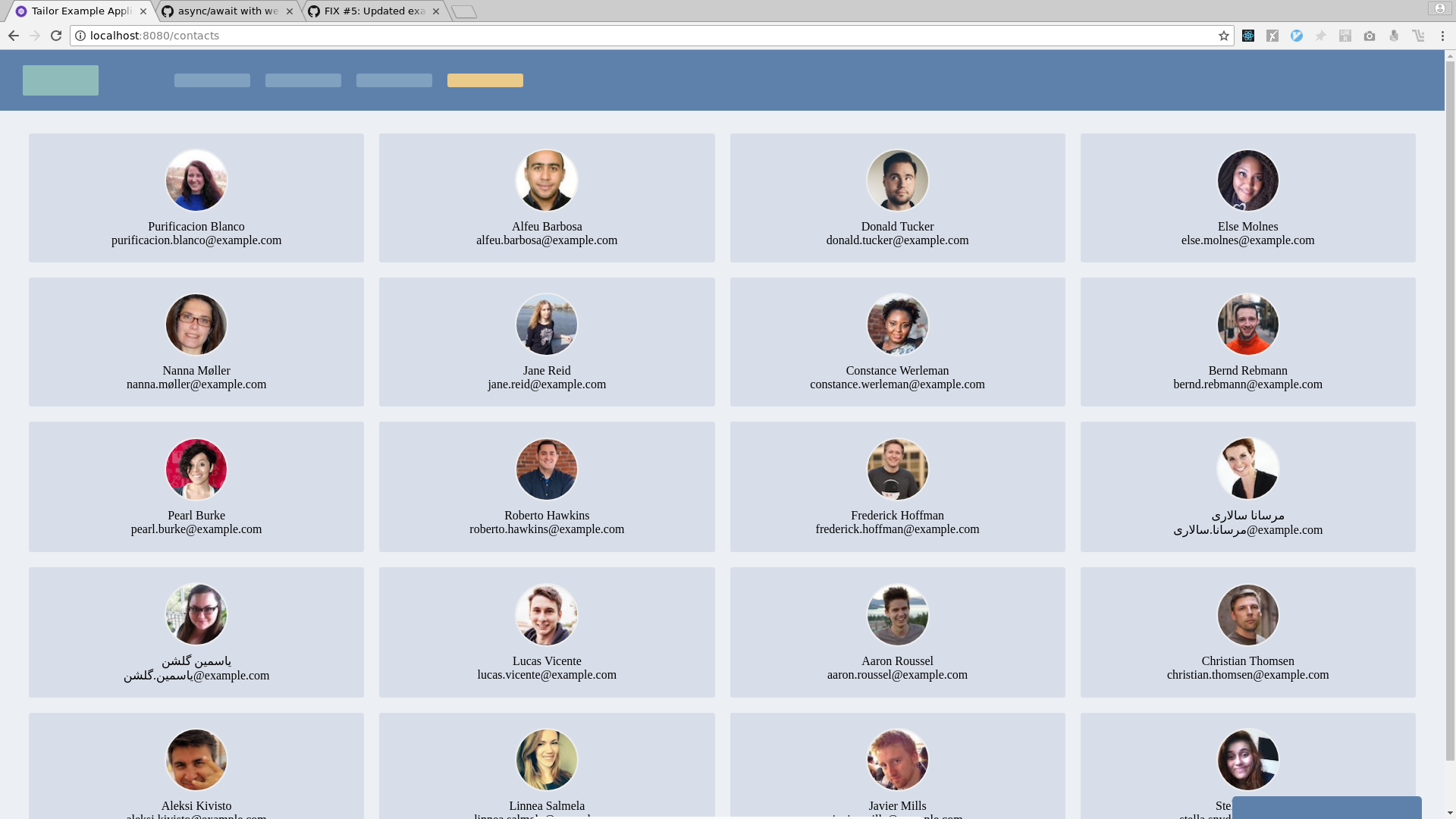Switch to the async/await GitHub tab

(x=227, y=11)
